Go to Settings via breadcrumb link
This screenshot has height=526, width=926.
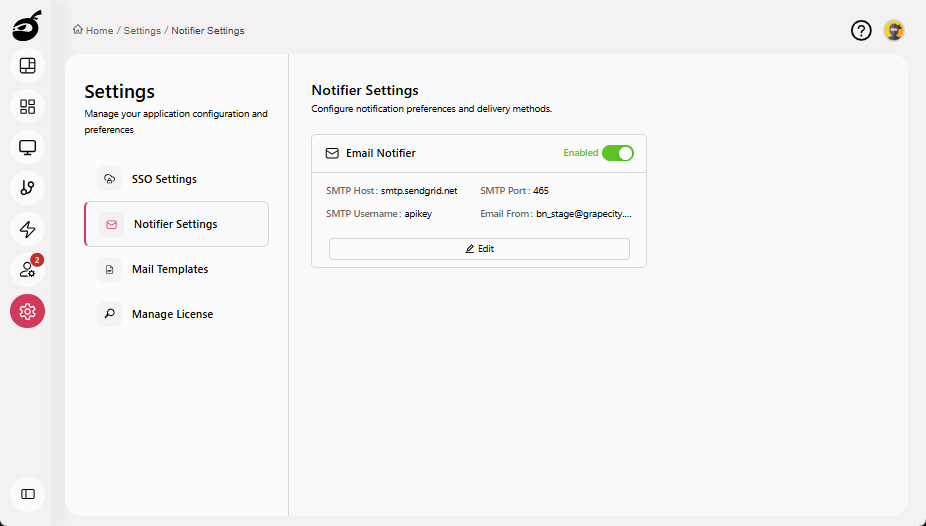pos(142,31)
